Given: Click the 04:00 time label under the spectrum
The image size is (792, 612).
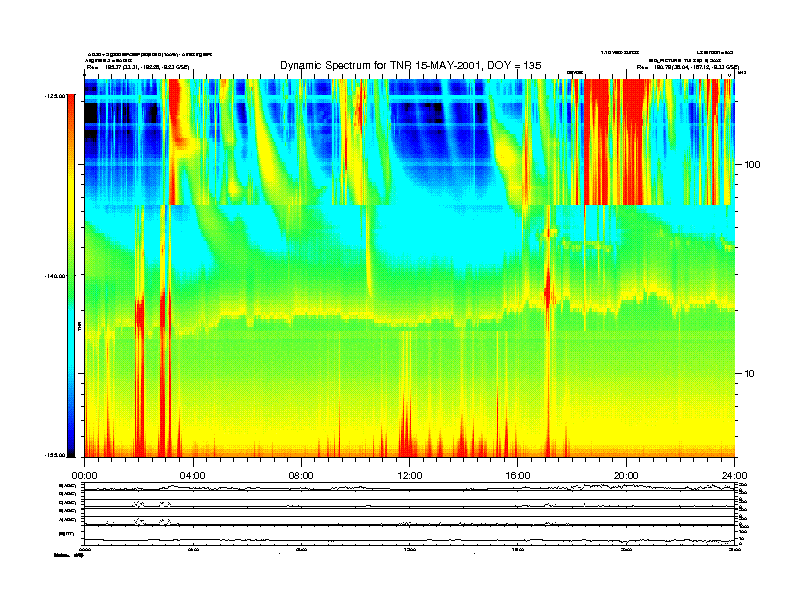Looking at the screenshot, I should [193, 476].
